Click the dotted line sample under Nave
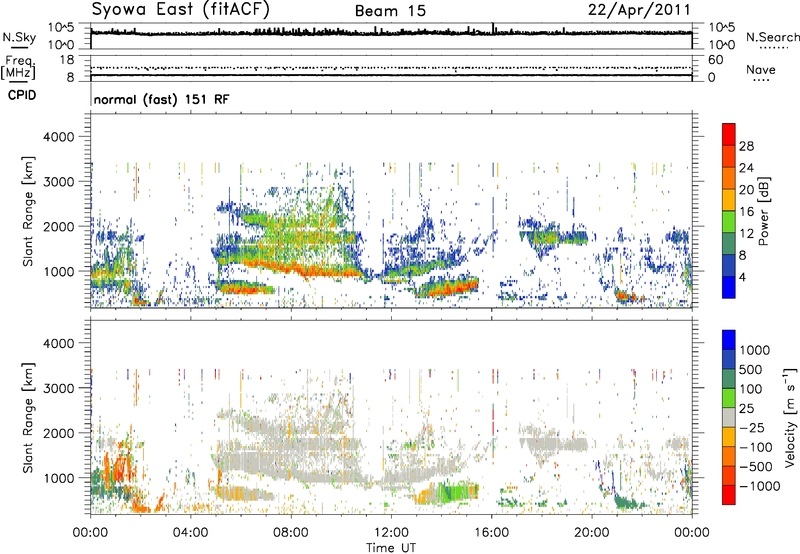 coord(762,81)
